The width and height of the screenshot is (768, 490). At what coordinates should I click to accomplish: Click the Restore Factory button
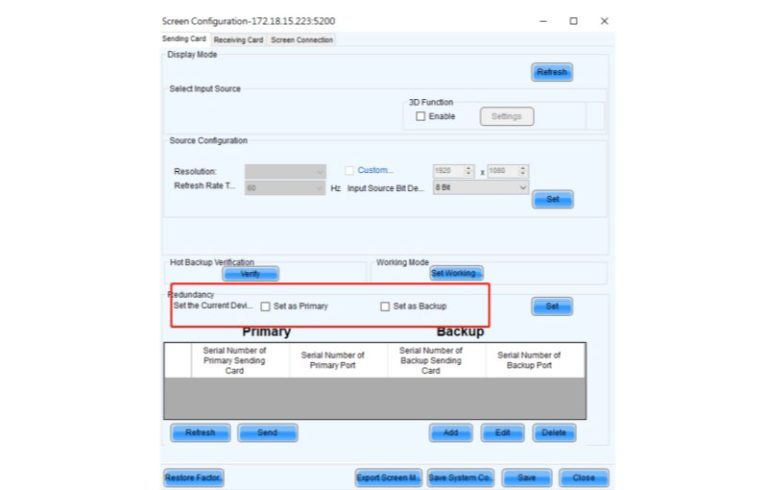point(194,478)
